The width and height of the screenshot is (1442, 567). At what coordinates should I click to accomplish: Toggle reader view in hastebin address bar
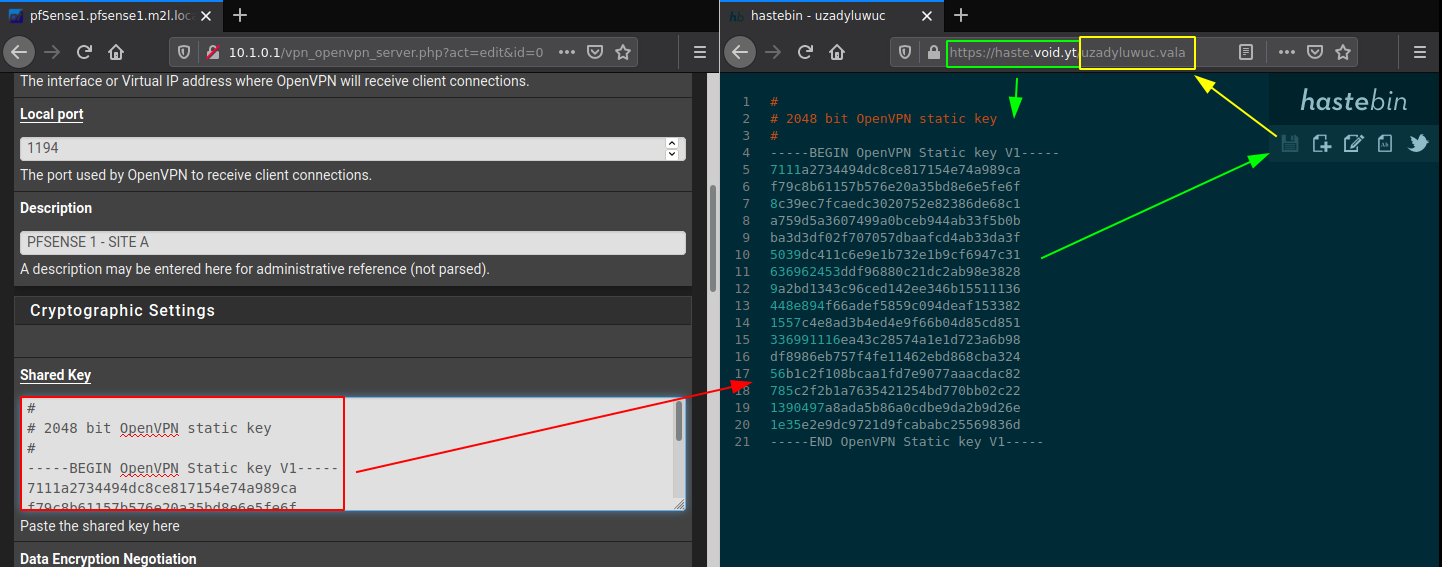click(1246, 53)
